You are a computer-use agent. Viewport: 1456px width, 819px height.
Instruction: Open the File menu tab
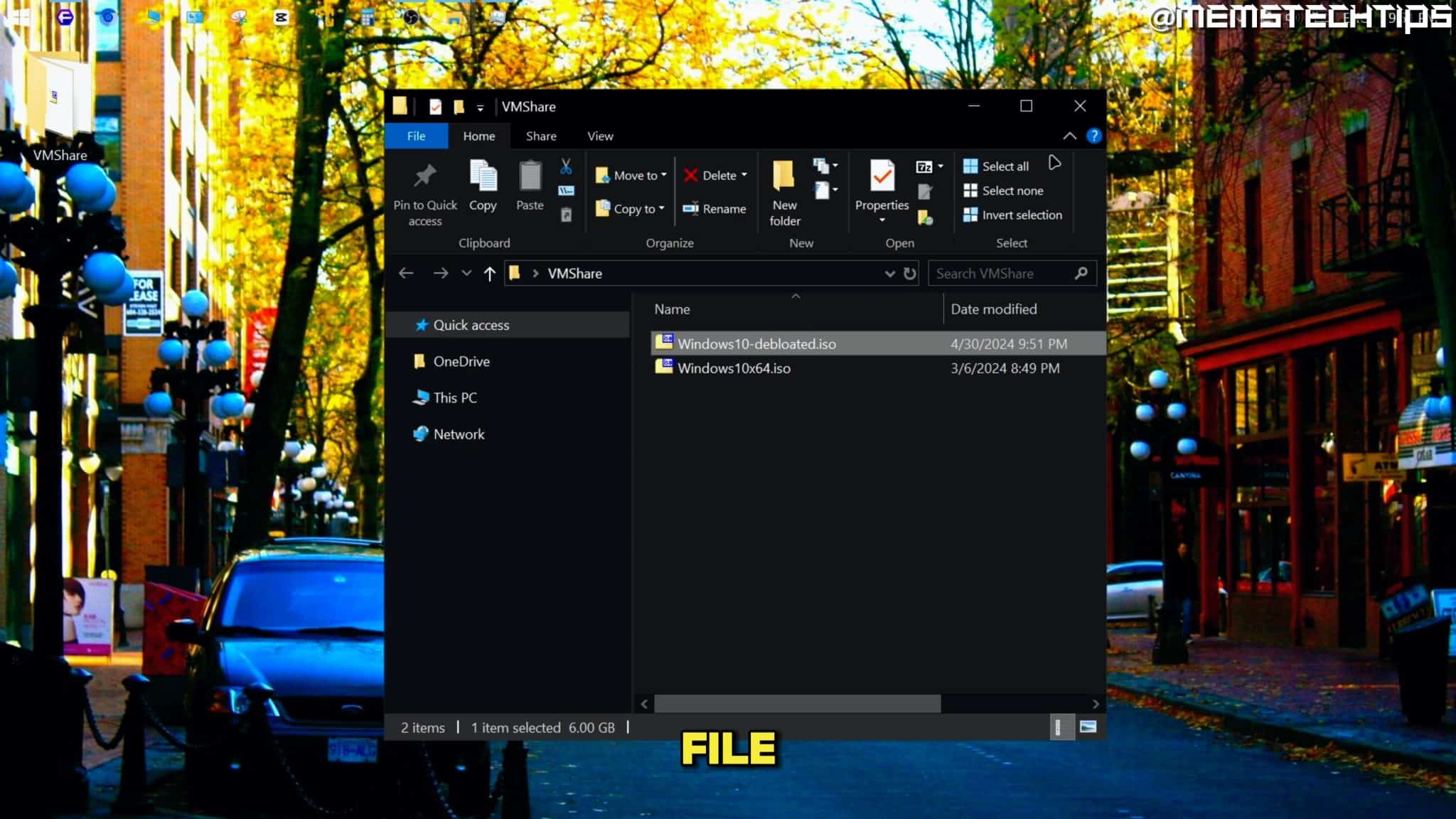coord(417,136)
